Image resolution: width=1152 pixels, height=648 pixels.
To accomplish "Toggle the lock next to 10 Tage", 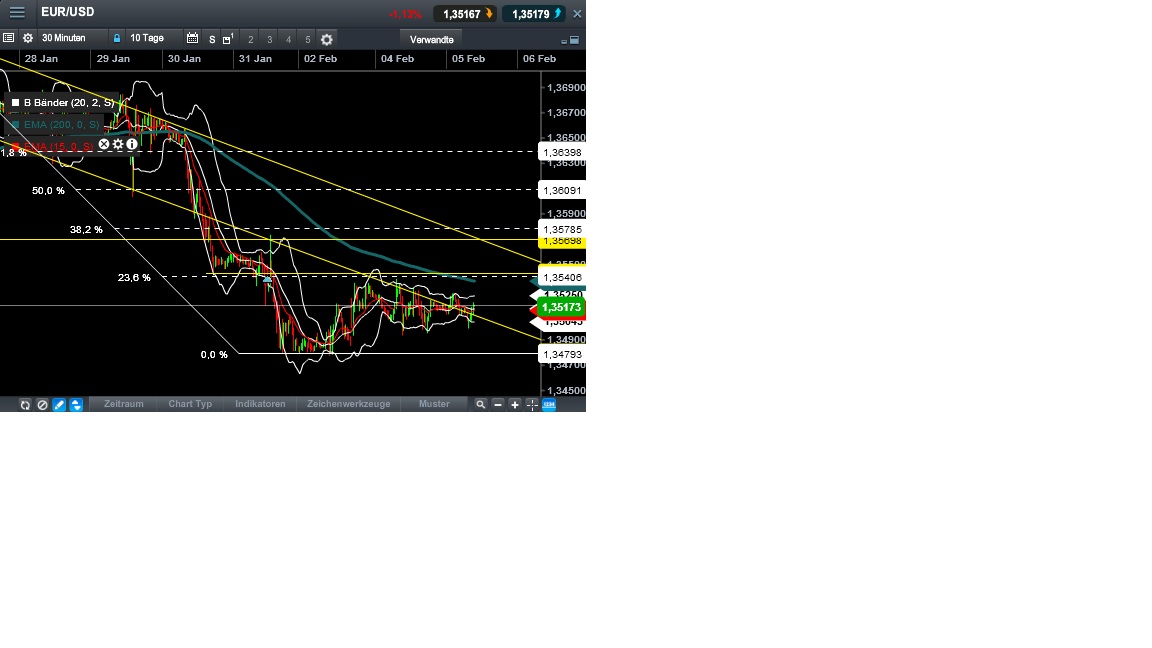I will (x=117, y=38).
